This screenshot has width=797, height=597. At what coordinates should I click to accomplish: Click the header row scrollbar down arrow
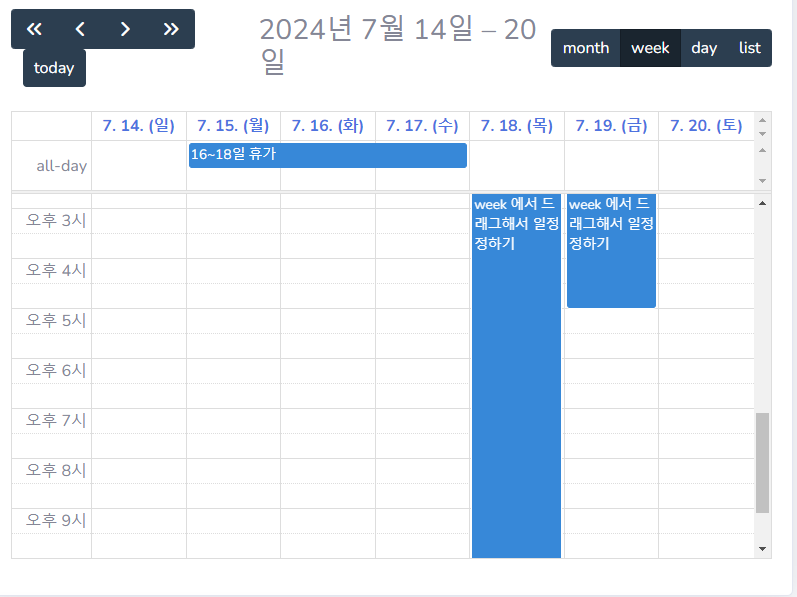[762, 134]
